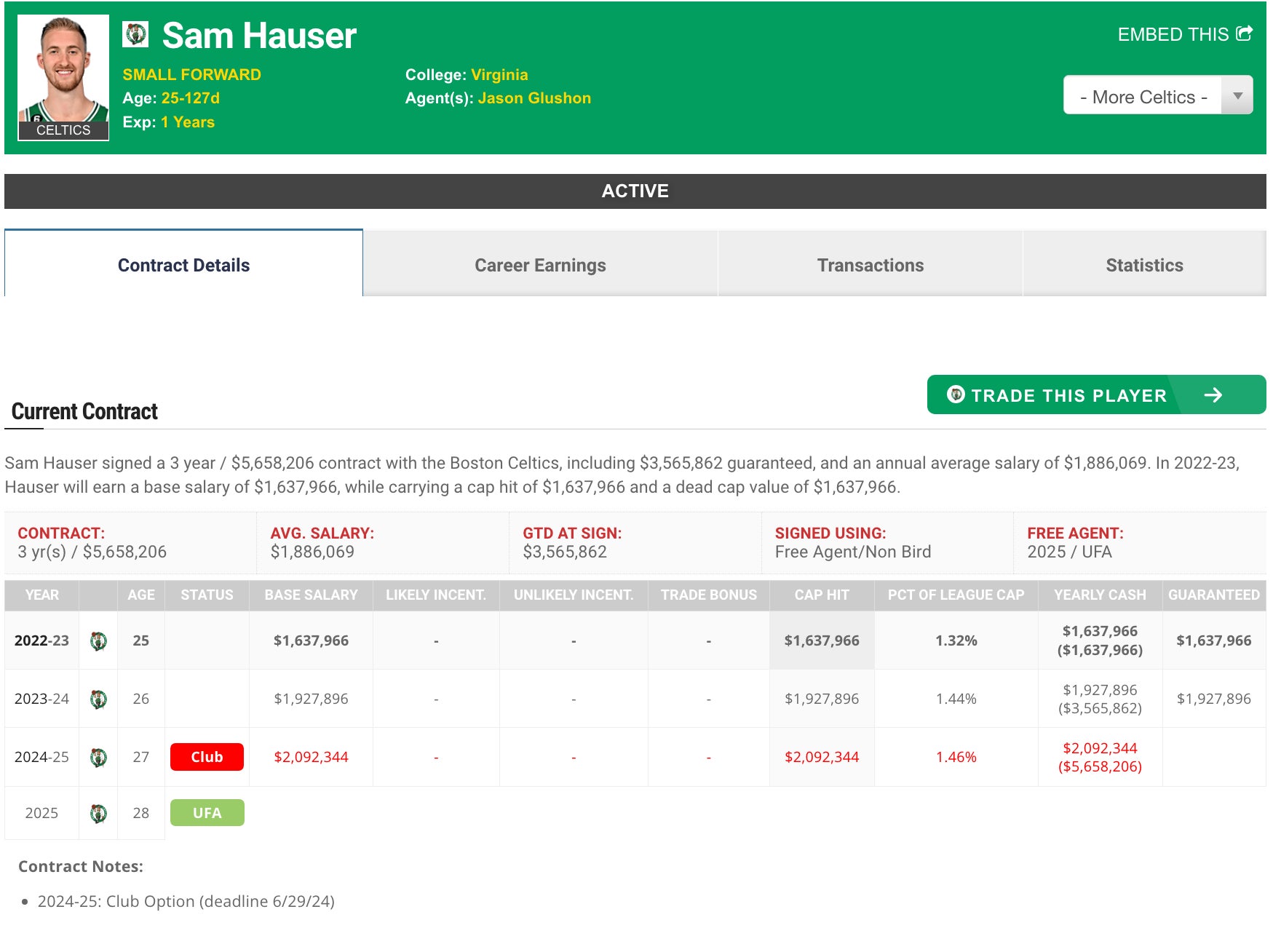Image resolution: width=1281 pixels, height=952 pixels.
Task: Open the Transactions tab
Action: 870,266
